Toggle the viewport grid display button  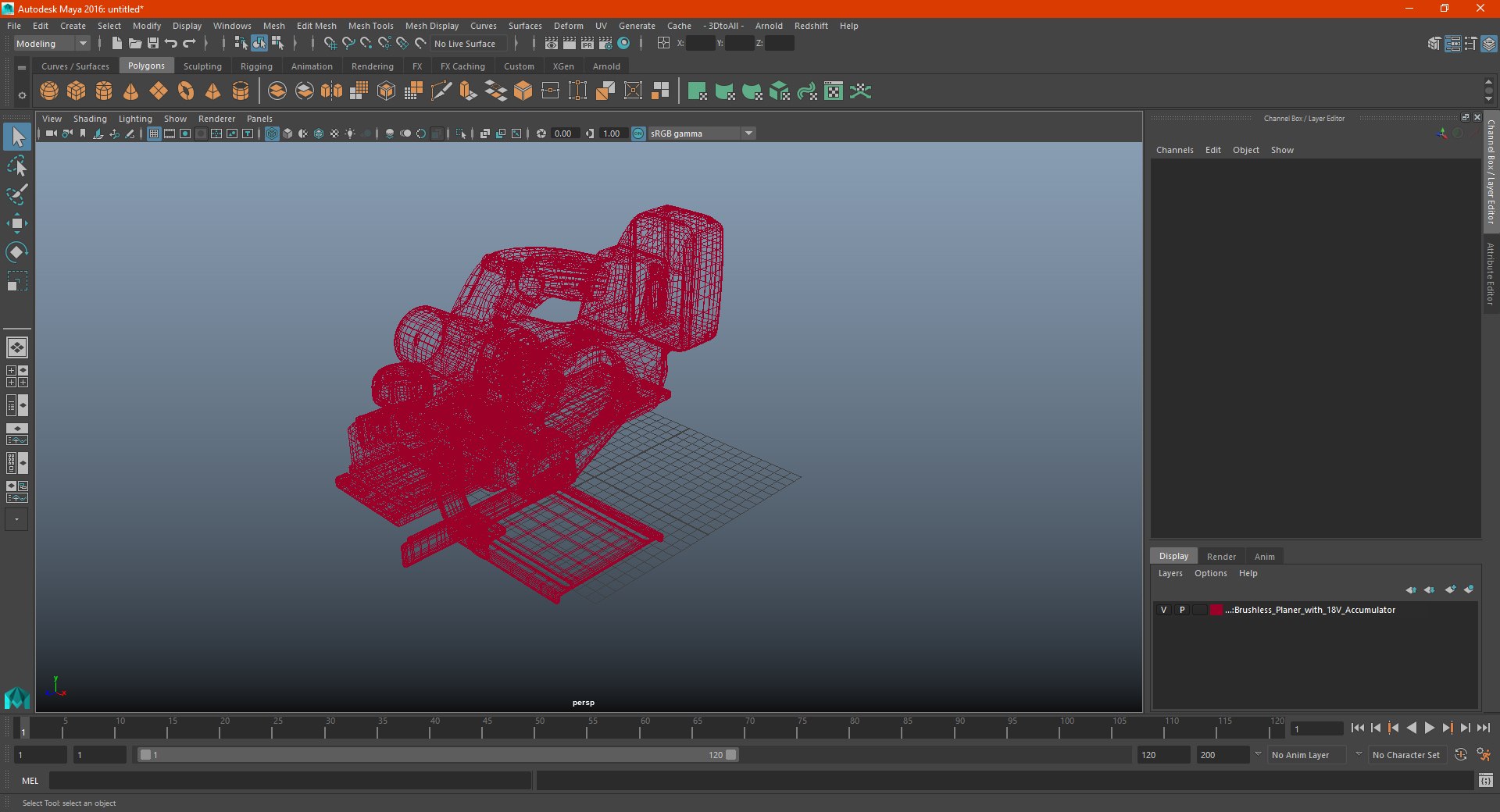[154, 134]
